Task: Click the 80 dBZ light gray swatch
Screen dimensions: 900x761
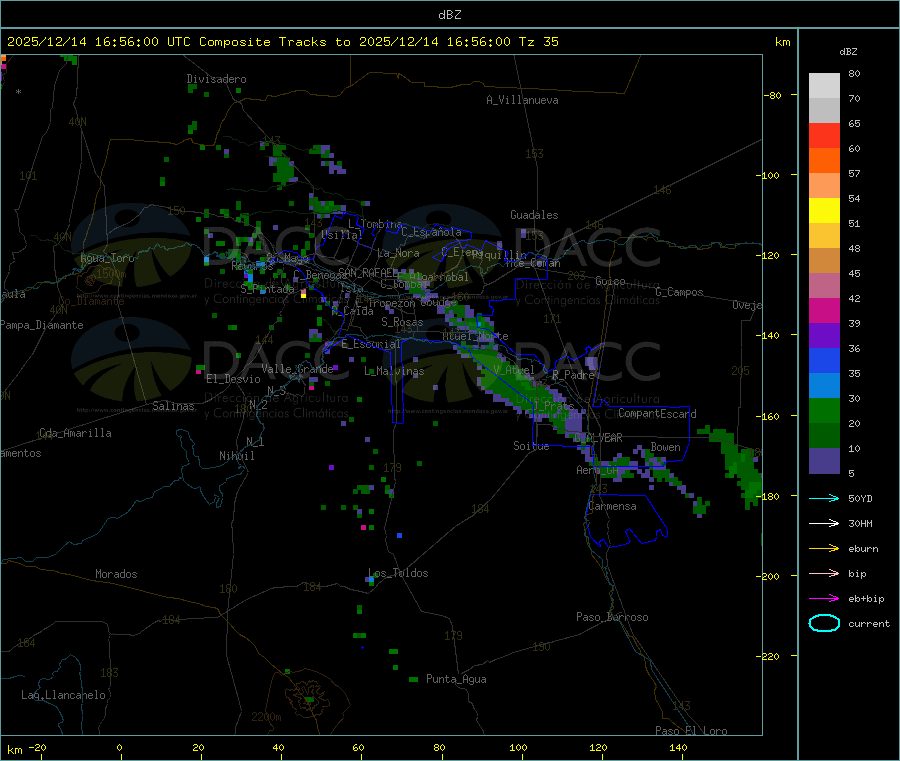Action: coord(824,86)
